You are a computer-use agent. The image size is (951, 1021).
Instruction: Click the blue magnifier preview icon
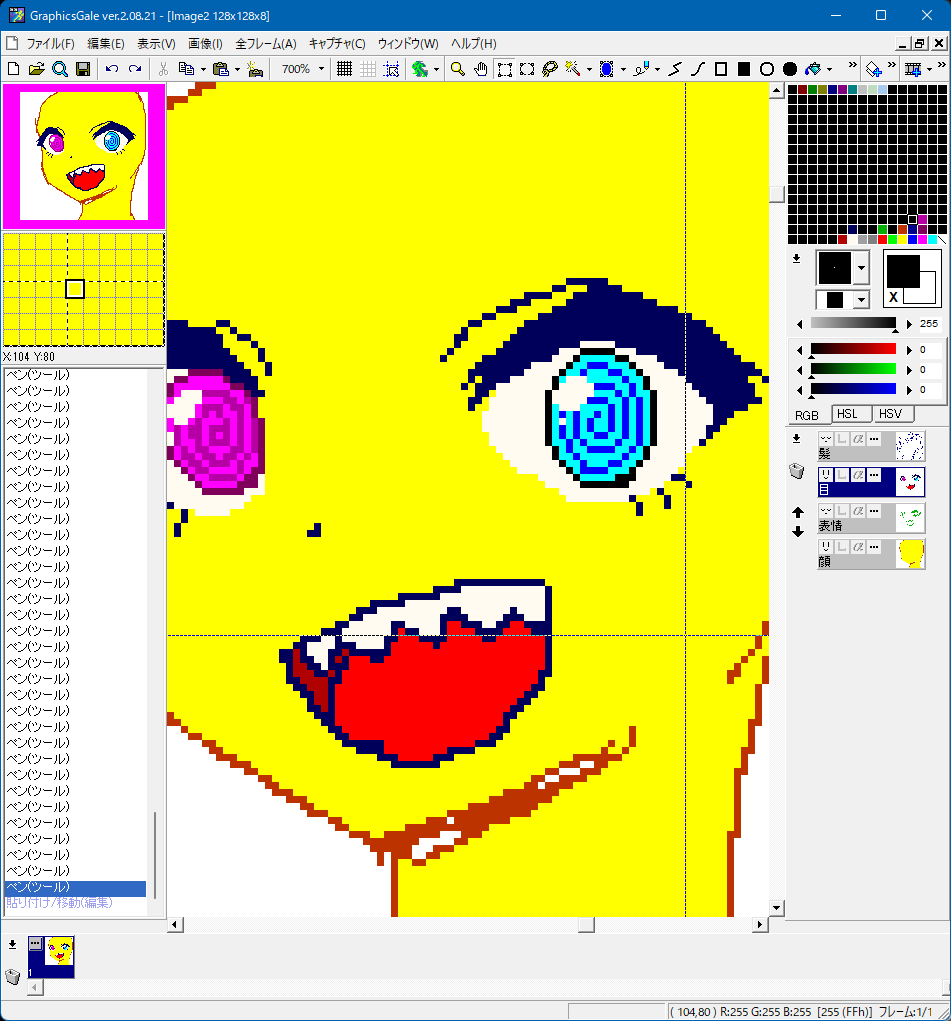click(60, 69)
